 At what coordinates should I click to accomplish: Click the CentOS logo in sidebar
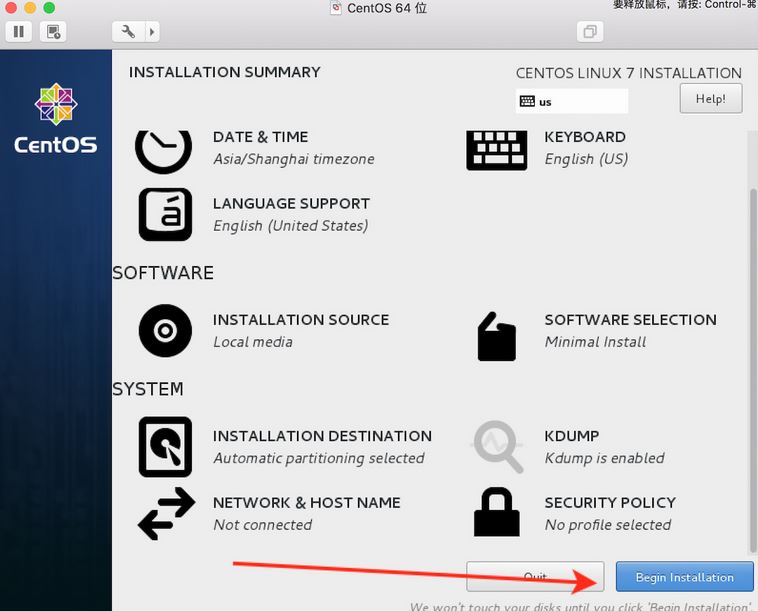tap(56, 118)
